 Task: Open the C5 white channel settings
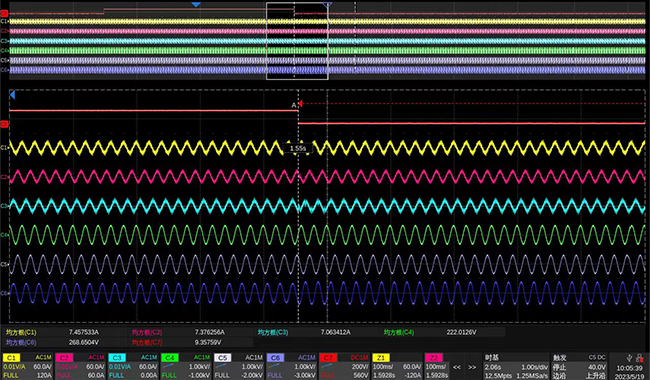(239, 366)
